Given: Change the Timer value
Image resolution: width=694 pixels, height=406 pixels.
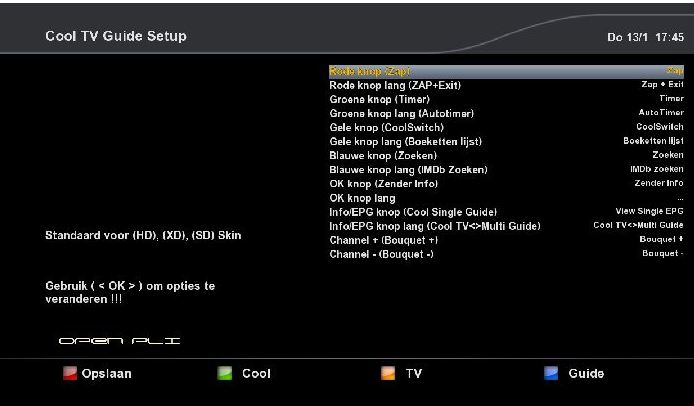Looking at the screenshot, I should tap(671, 98).
